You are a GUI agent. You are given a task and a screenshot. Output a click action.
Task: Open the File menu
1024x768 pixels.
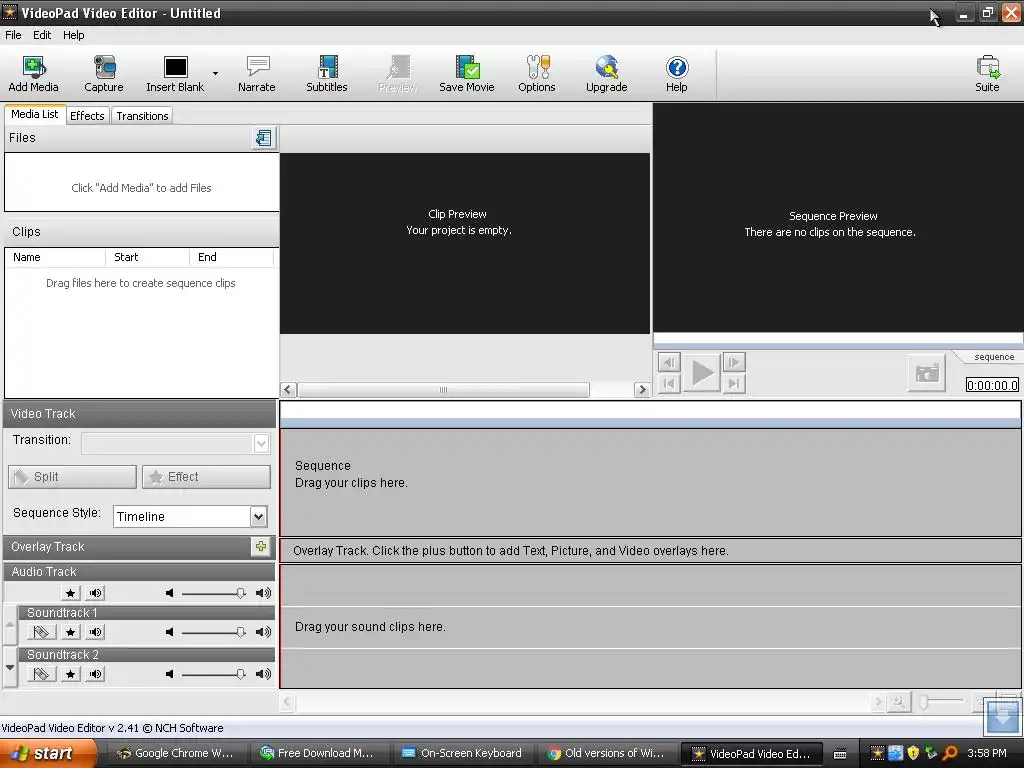coord(13,35)
